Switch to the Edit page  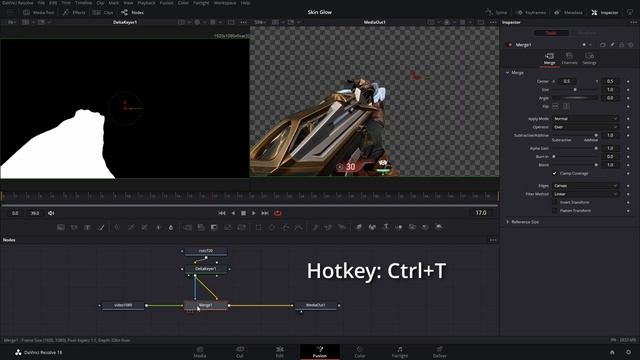coord(280,352)
